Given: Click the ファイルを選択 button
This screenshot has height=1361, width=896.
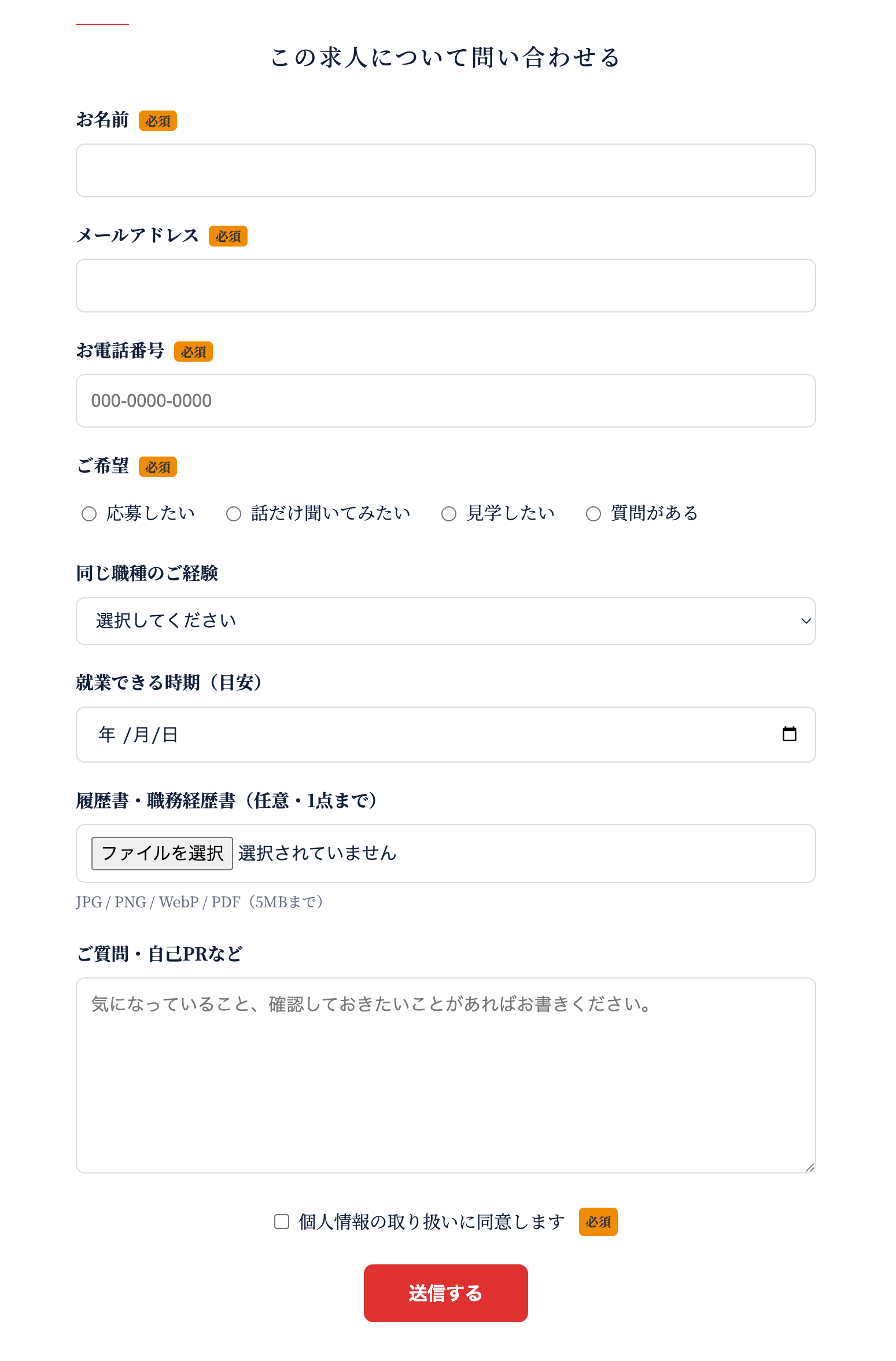Looking at the screenshot, I should (x=162, y=853).
